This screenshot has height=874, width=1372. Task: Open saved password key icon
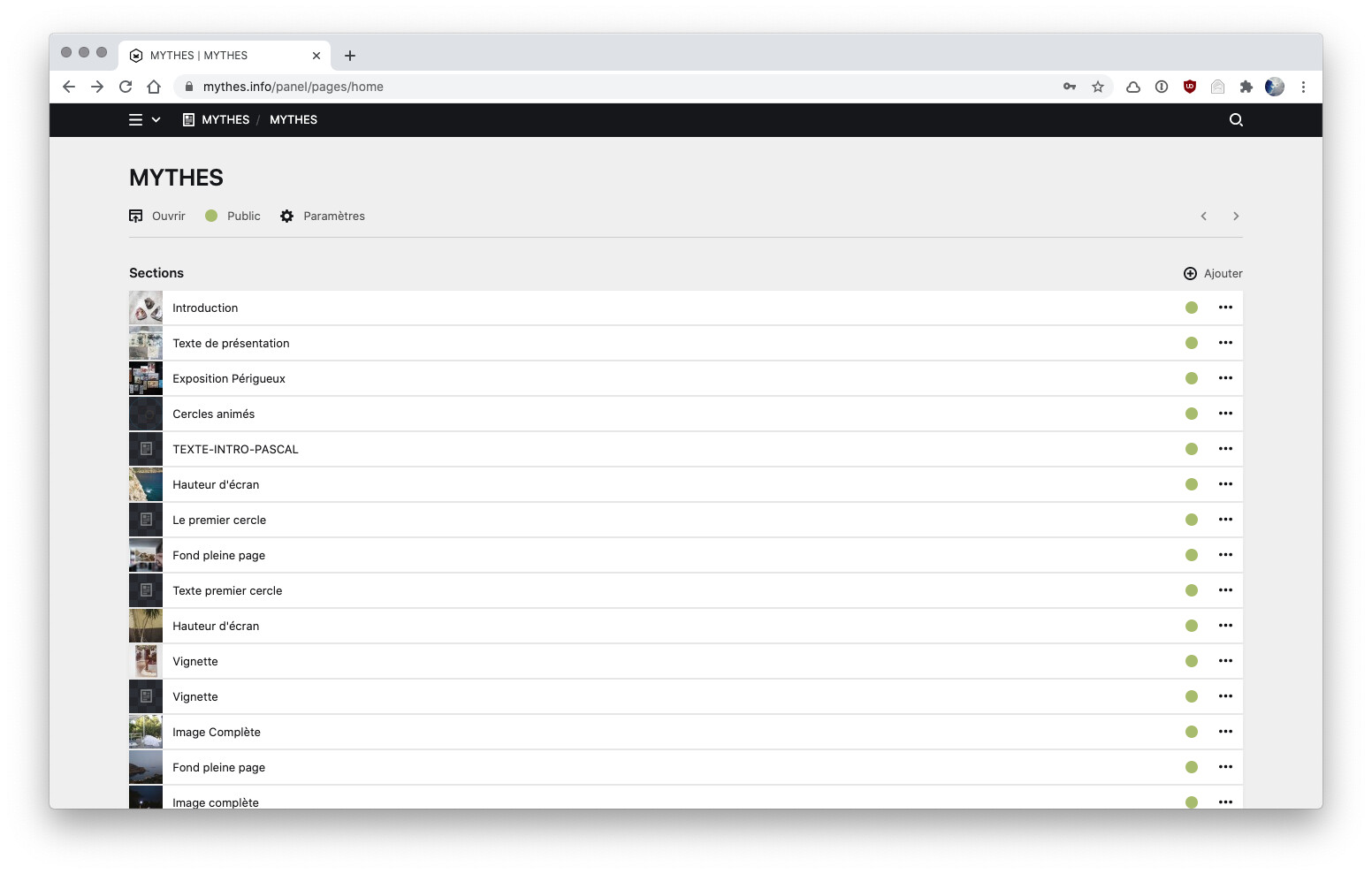[1070, 87]
